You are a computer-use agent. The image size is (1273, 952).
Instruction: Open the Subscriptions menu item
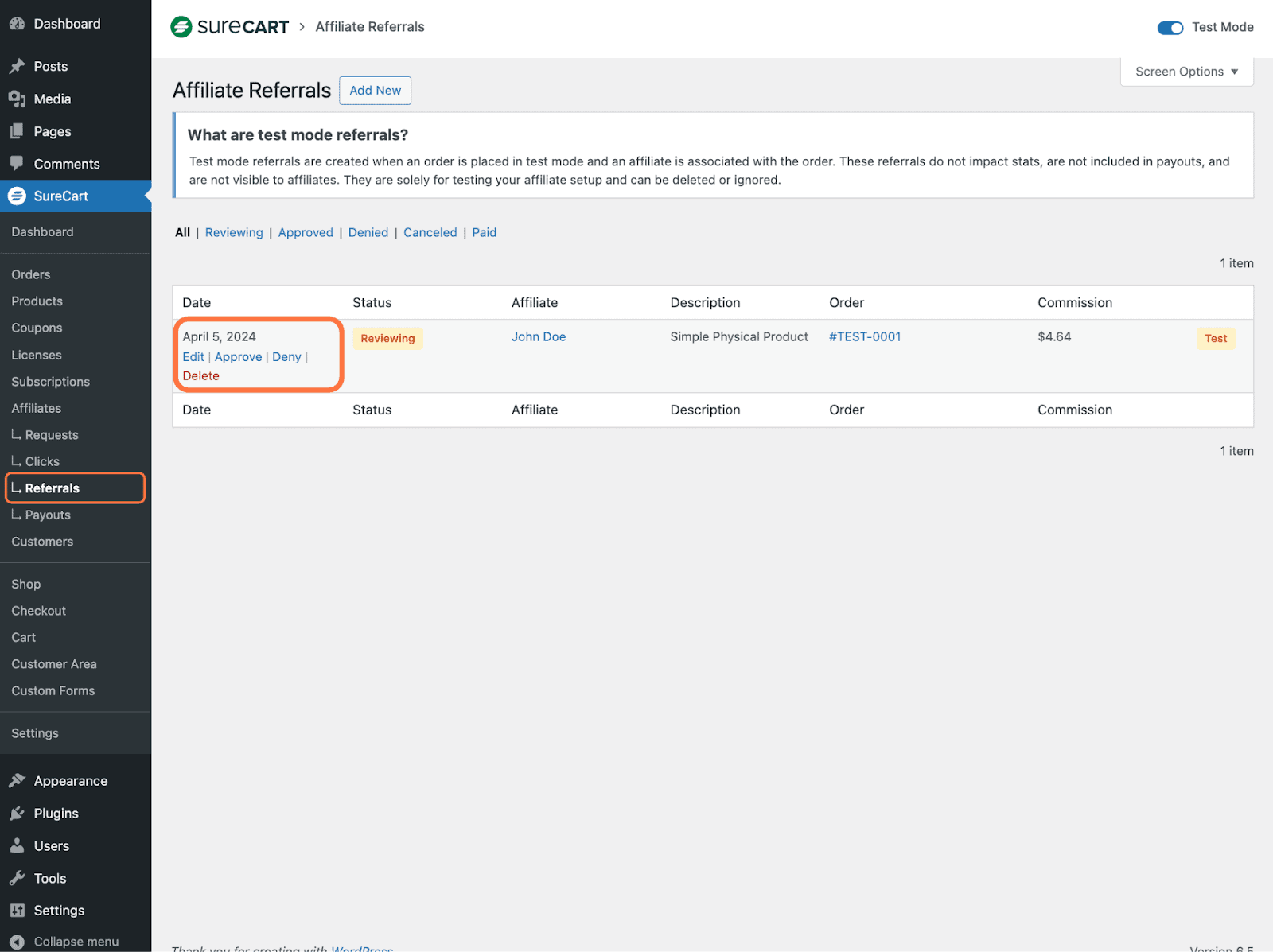50,382
